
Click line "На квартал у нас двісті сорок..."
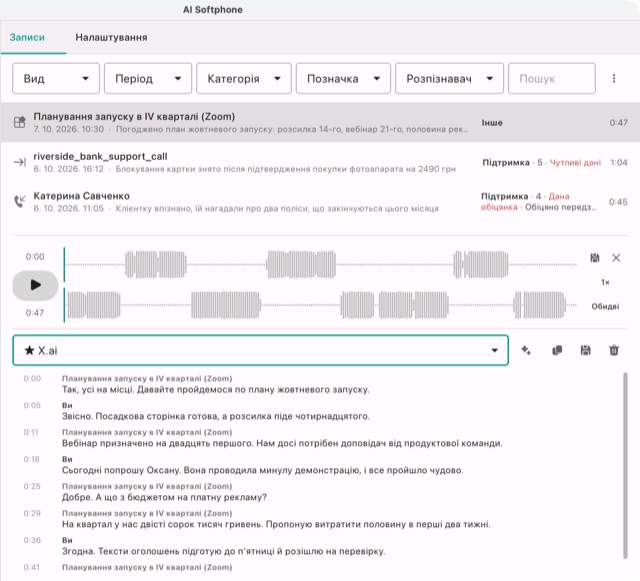(x=276, y=524)
